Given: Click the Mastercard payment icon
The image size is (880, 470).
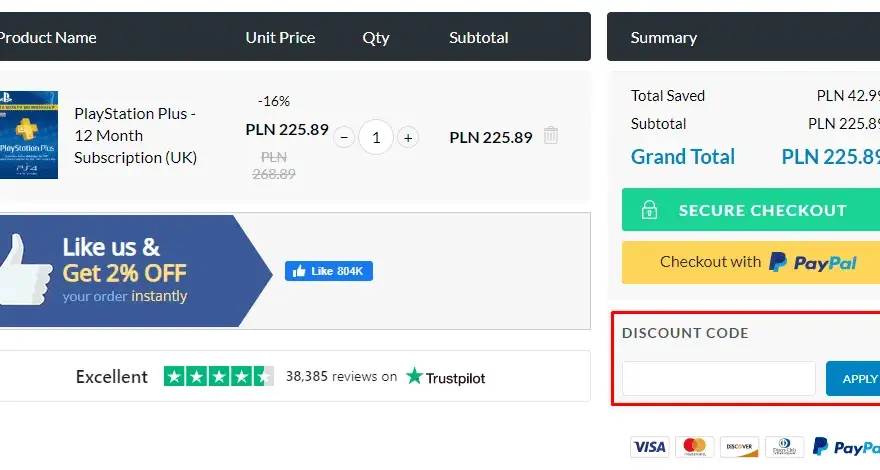Looking at the screenshot, I should 694,447.
